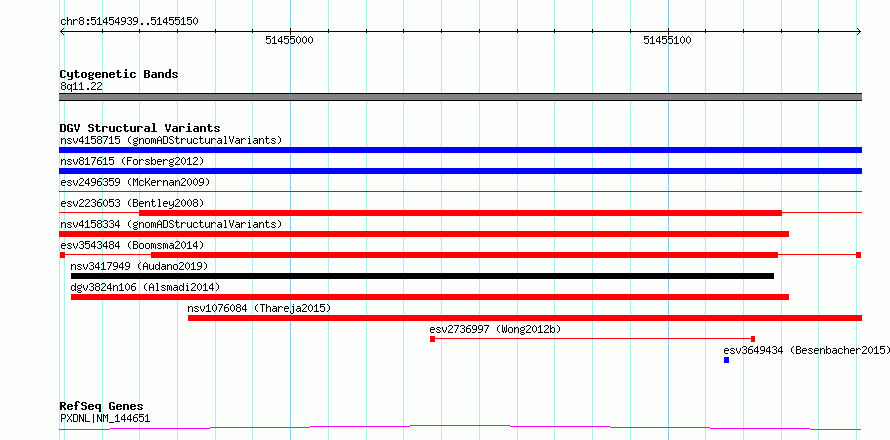
Task: Open label esv2496359 (McKernan2009)
Action: [x=135, y=182]
